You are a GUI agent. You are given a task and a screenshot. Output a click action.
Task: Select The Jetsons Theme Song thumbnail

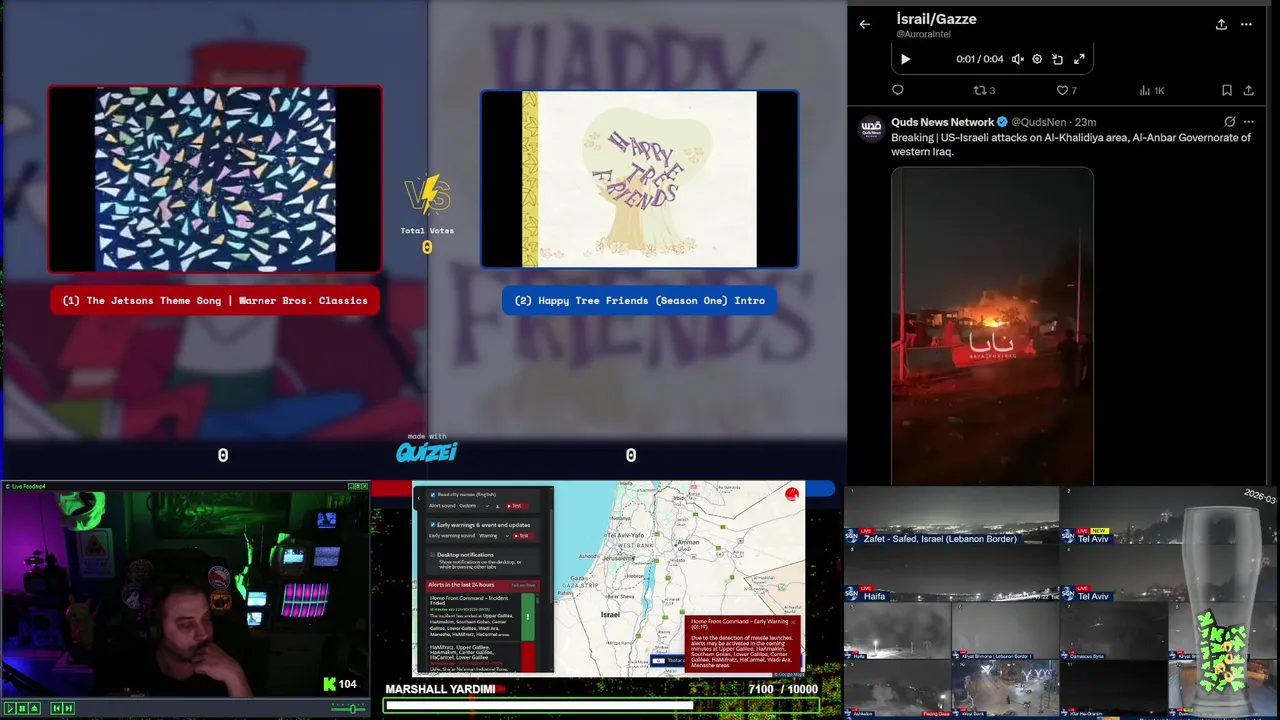(x=215, y=179)
